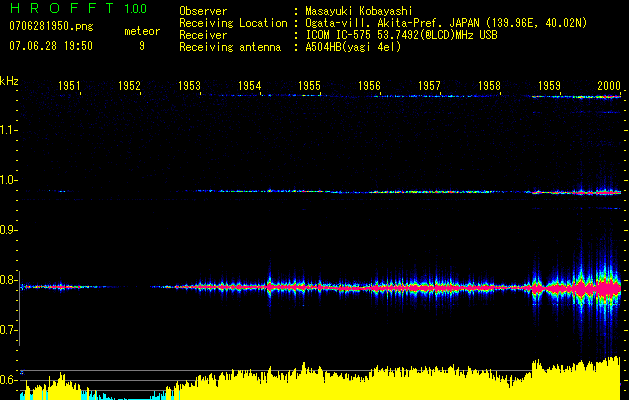Select the version number 1.0.0
The image size is (629, 400).
(135, 8)
